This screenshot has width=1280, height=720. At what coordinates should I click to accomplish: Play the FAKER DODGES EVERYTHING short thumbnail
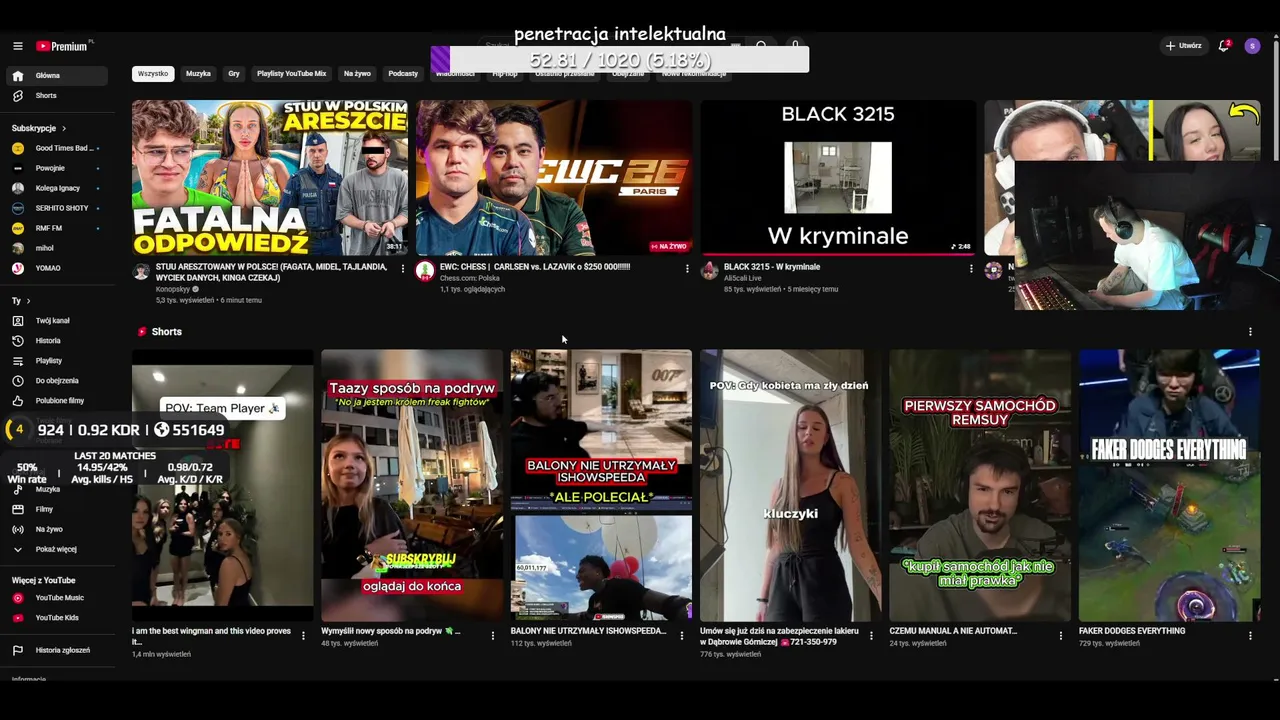[1169, 485]
